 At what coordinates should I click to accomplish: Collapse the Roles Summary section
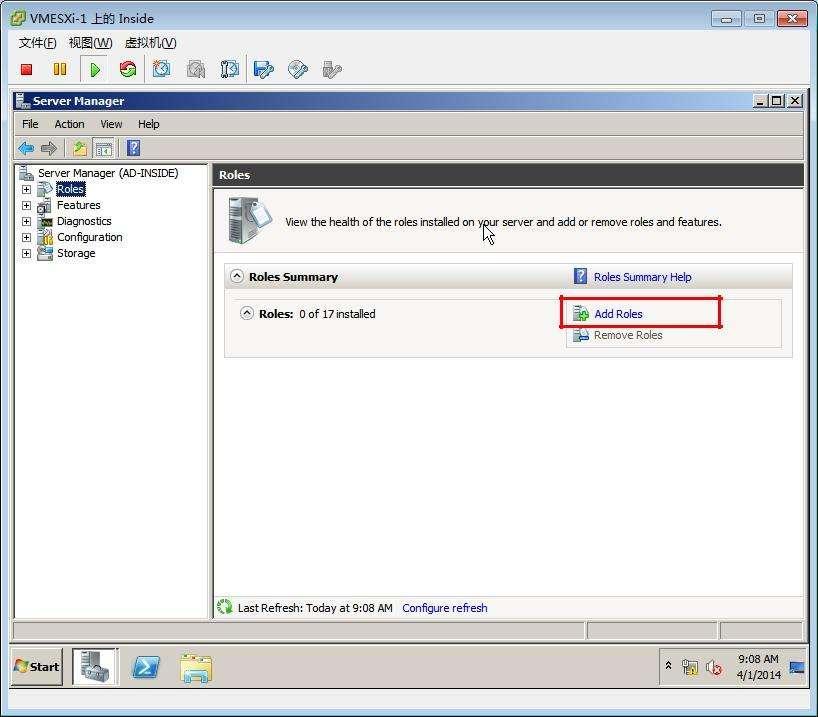[237, 276]
